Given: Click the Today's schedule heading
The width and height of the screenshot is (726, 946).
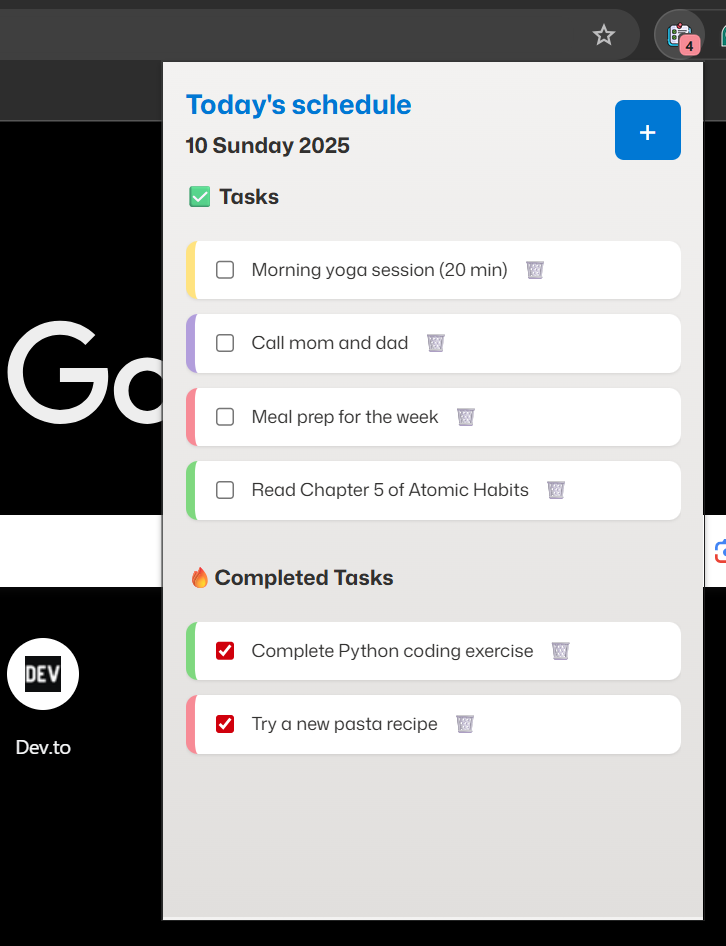Looking at the screenshot, I should tap(298, 105).
